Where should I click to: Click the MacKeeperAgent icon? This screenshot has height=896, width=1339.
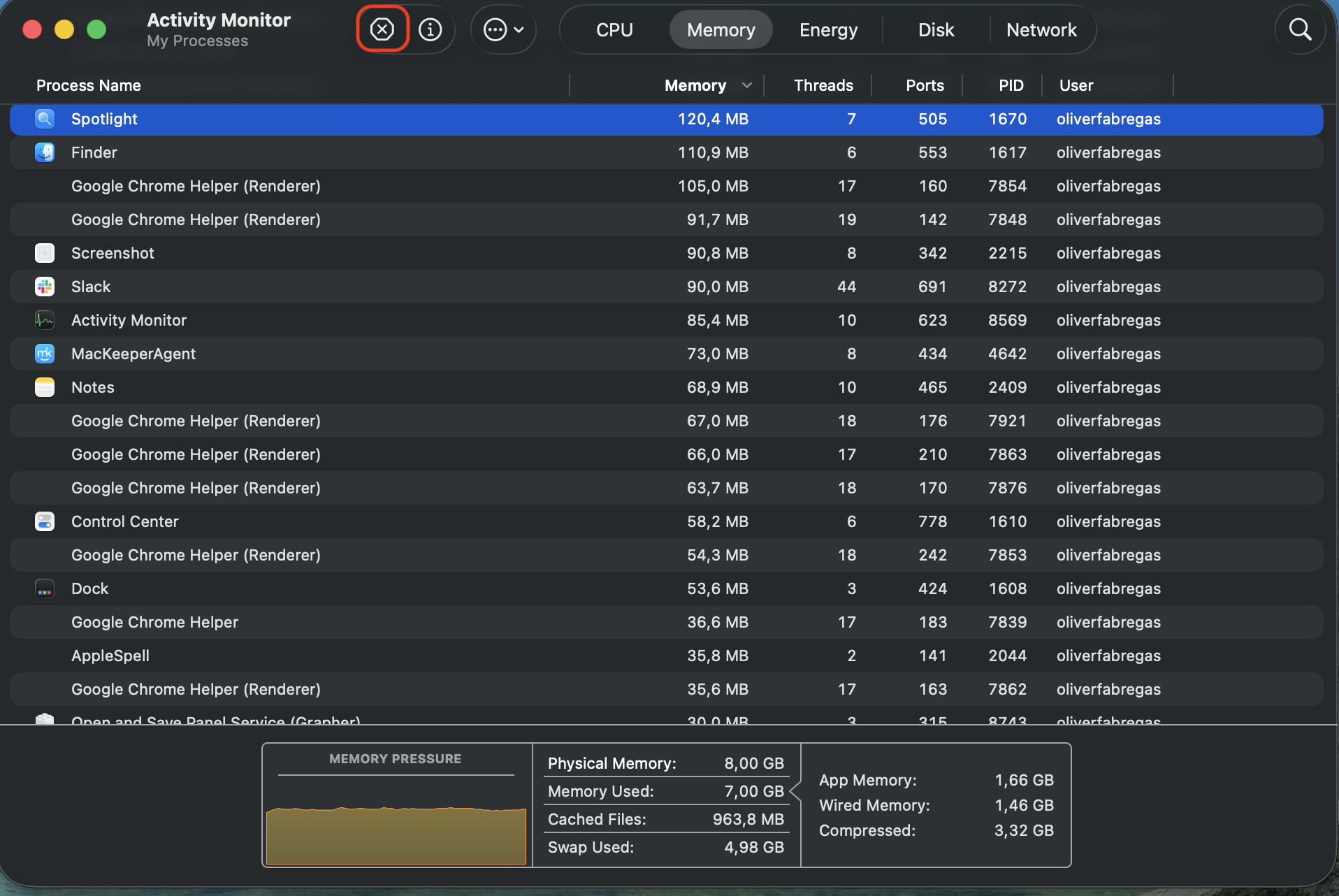pyautogui.click(x=45, y=354)
